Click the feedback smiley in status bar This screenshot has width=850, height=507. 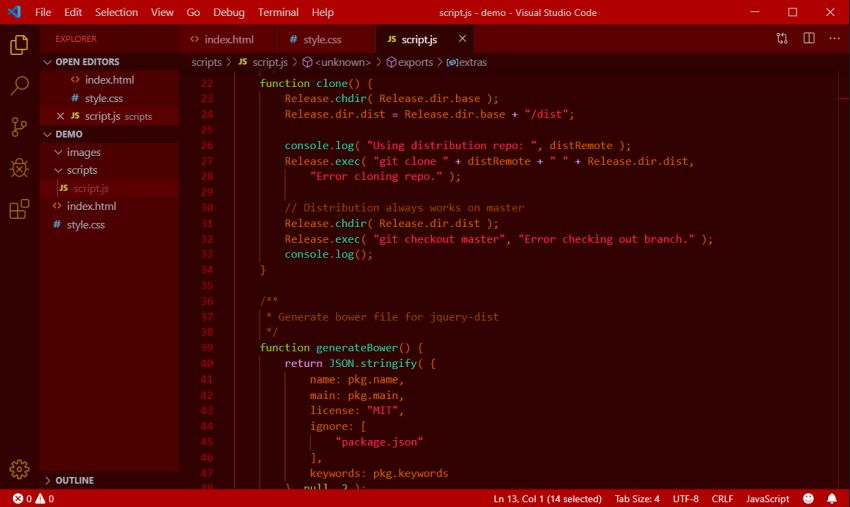coord(807,498)
